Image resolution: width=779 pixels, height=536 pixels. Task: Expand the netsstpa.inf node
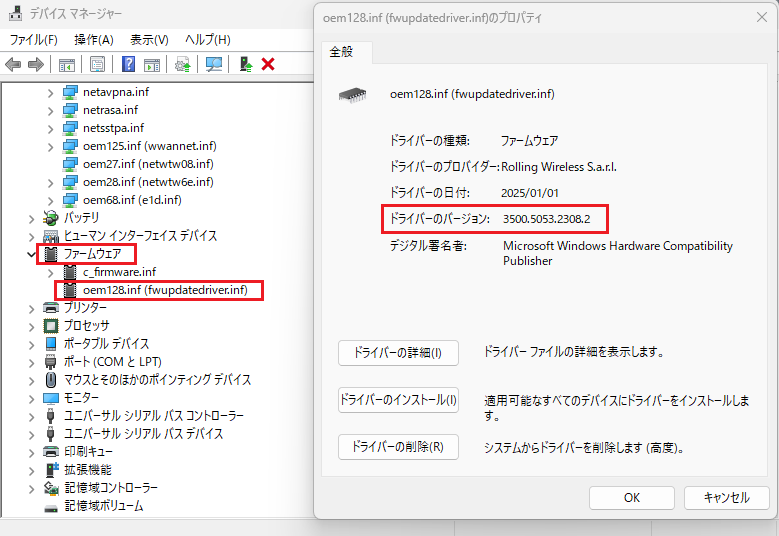(50, 129)
